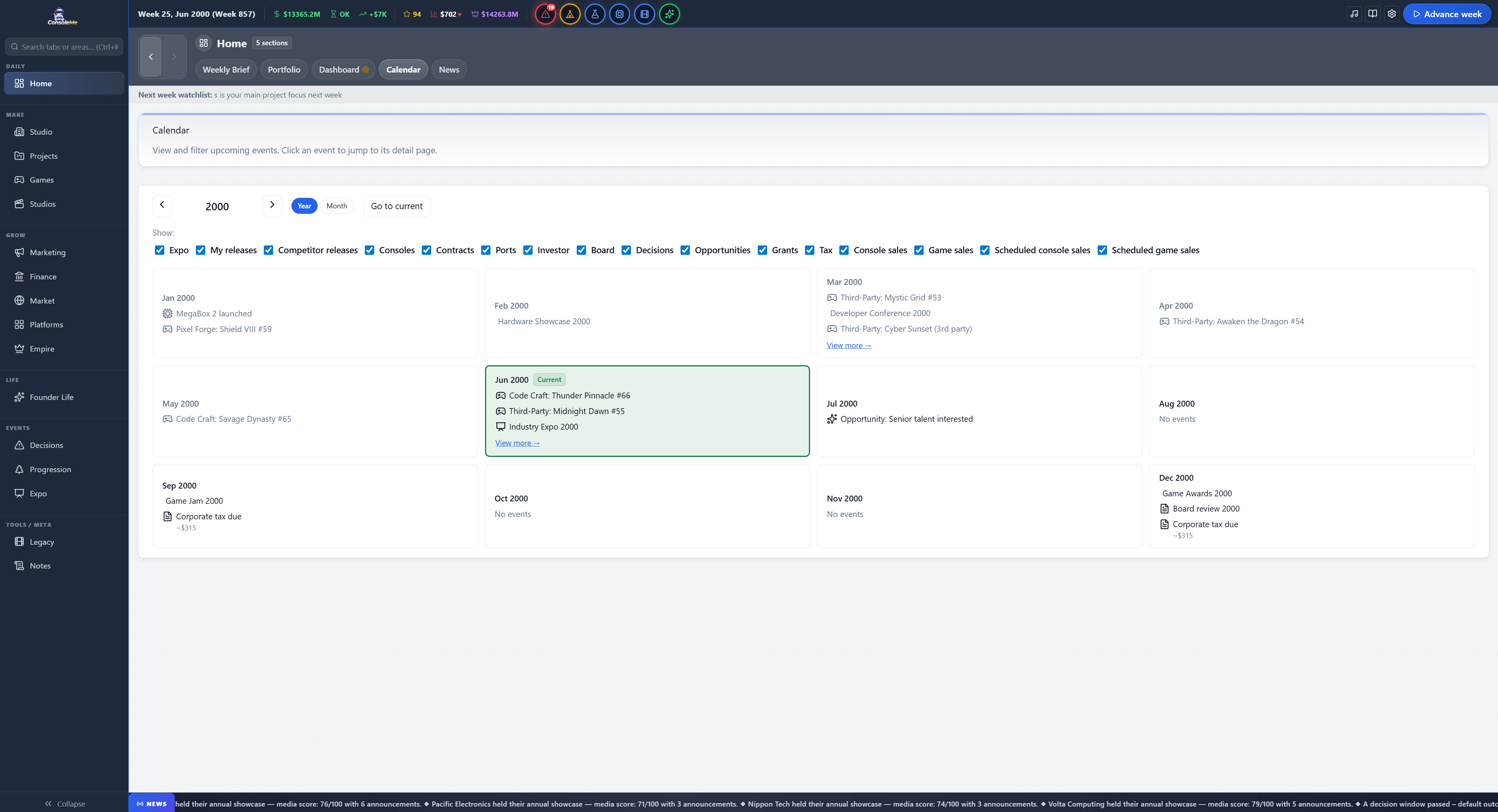Image resolution: width=1498 pixels, height=812 pixels.
Task: Select Year calendar view
Action: pos(304,206)
